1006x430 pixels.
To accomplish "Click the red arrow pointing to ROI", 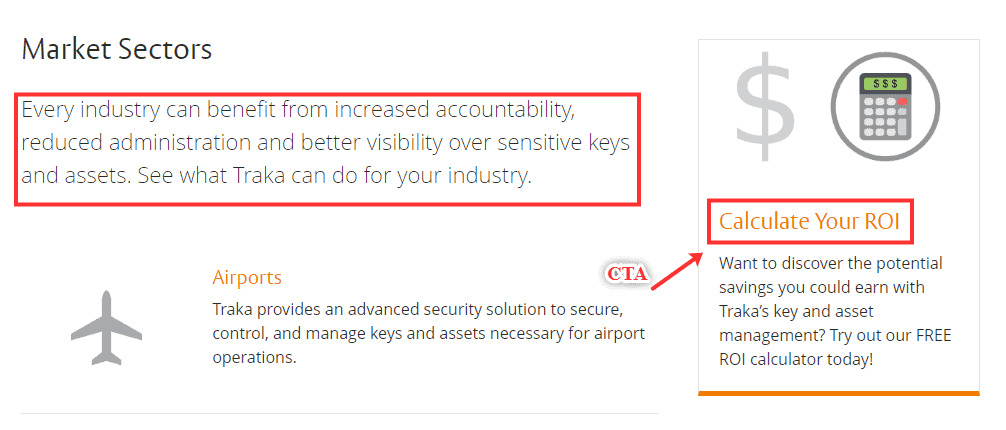I will (677, 271).
